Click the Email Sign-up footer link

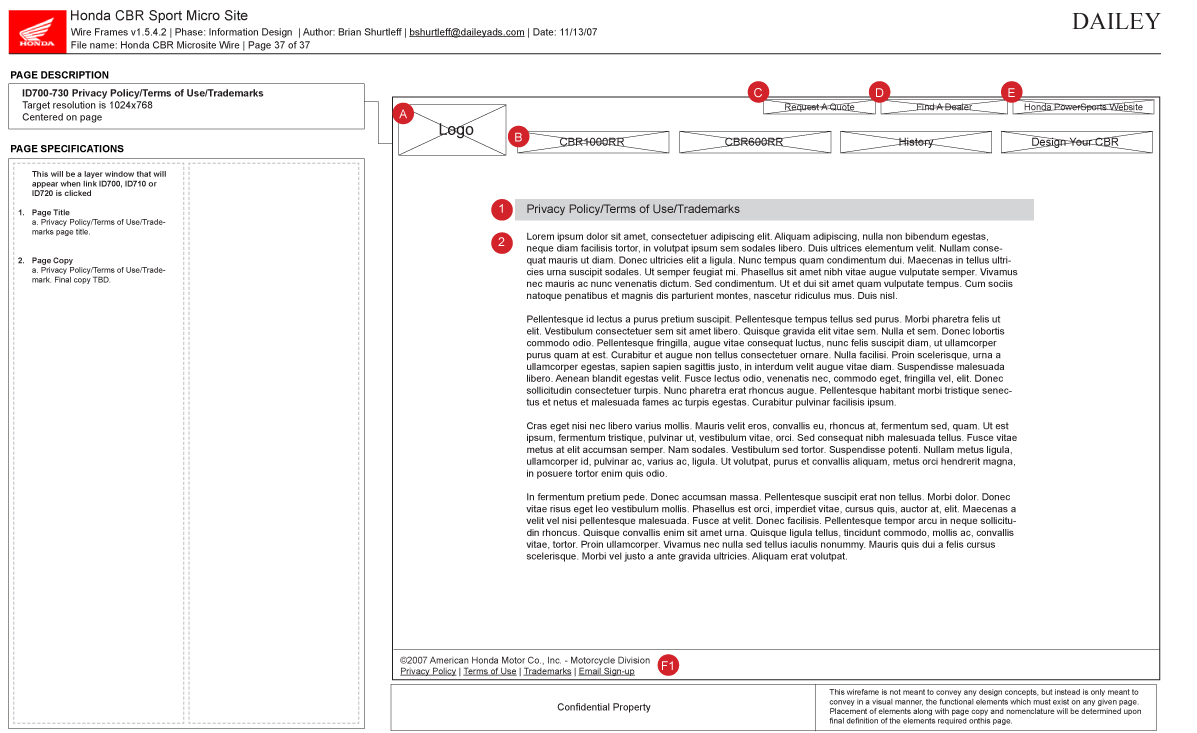[606, 672]
